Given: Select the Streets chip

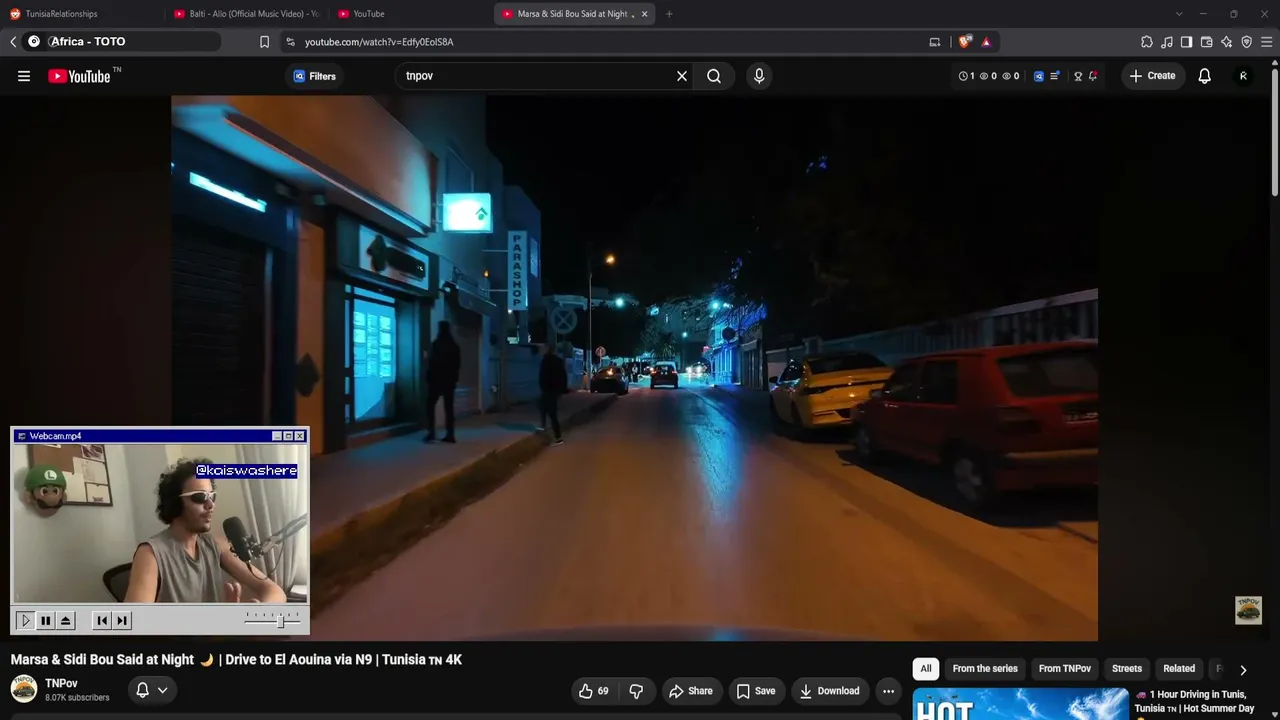Looking at the screenshot, I should pyautogui.click(x=1127, y=669).
